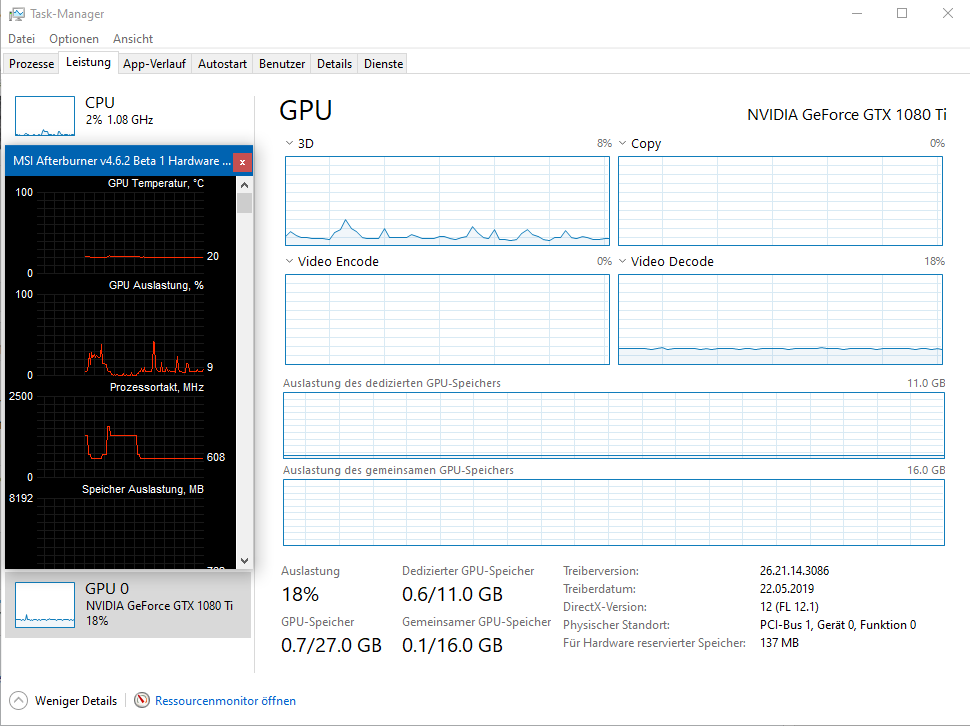The width and height of the screenshot is (970, 726).
Task: Click the Weniger Details collapse arrow icon
Action: [x=19, y=701]
